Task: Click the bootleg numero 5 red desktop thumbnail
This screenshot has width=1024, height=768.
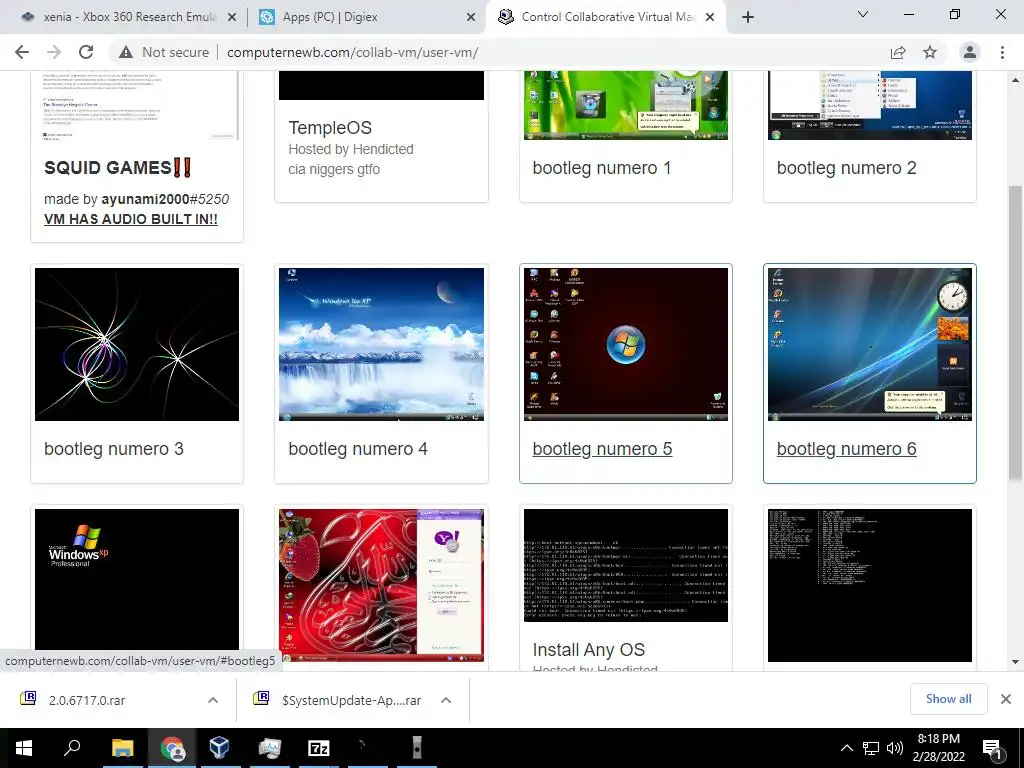Action: tap(626, 344)
